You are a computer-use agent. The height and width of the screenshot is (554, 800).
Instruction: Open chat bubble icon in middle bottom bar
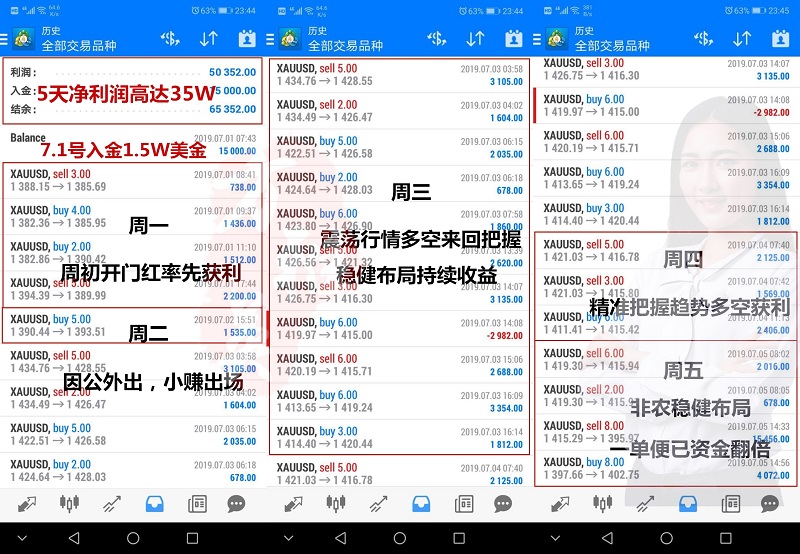click(x=503, y=503)
